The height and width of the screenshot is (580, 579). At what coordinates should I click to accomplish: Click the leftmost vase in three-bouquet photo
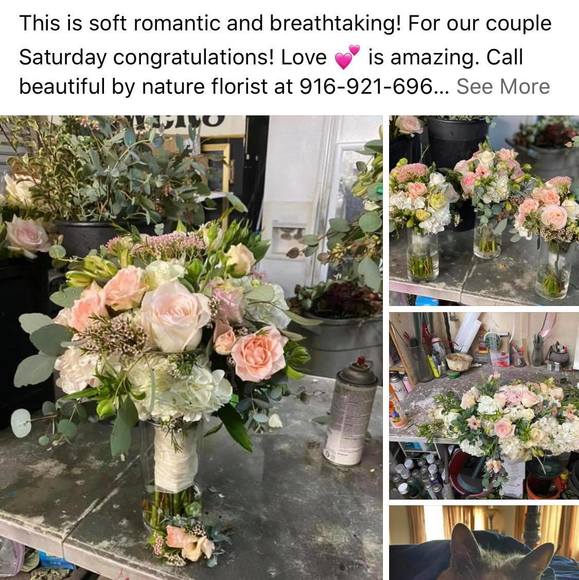tap(423, 255)
